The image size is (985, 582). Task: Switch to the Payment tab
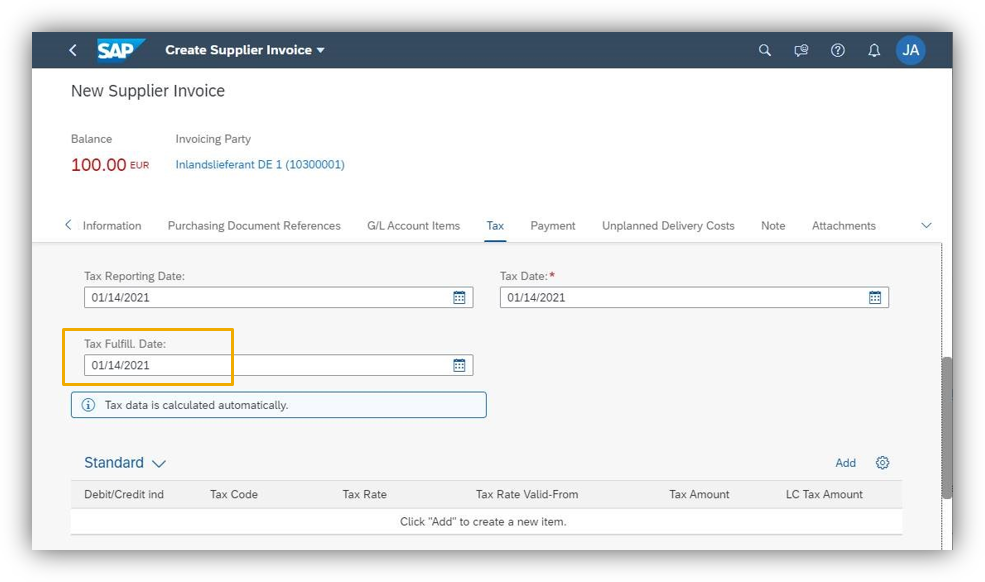pyautogui.click(x=553, y=226)
